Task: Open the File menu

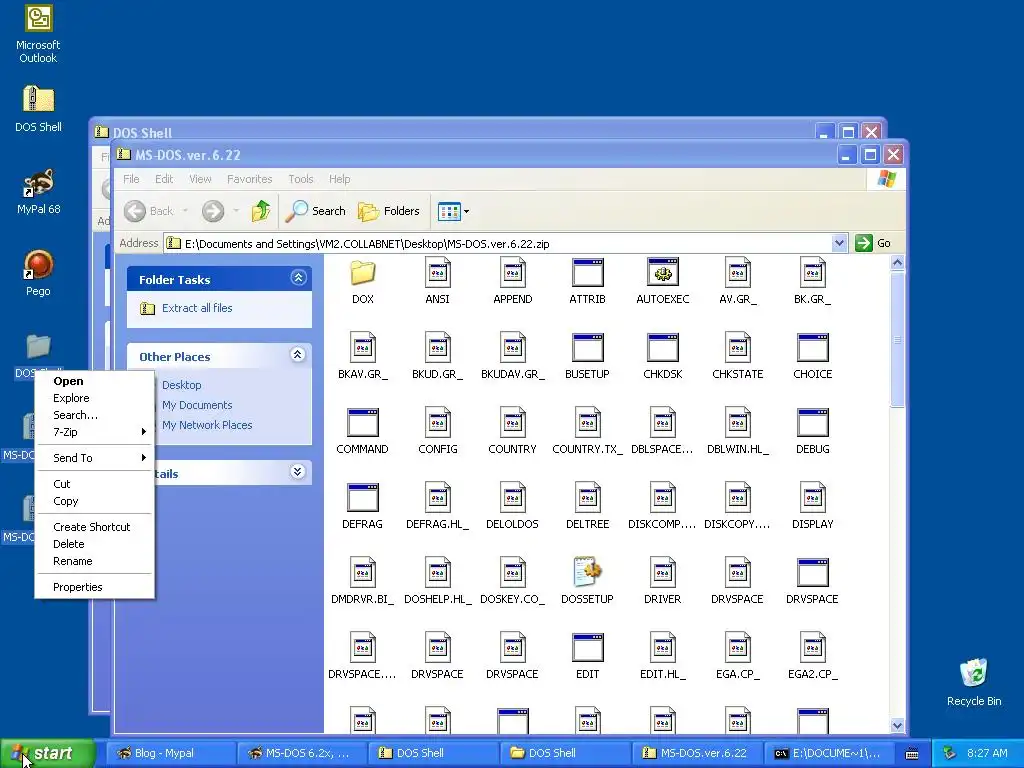Action: click(131, 179)
